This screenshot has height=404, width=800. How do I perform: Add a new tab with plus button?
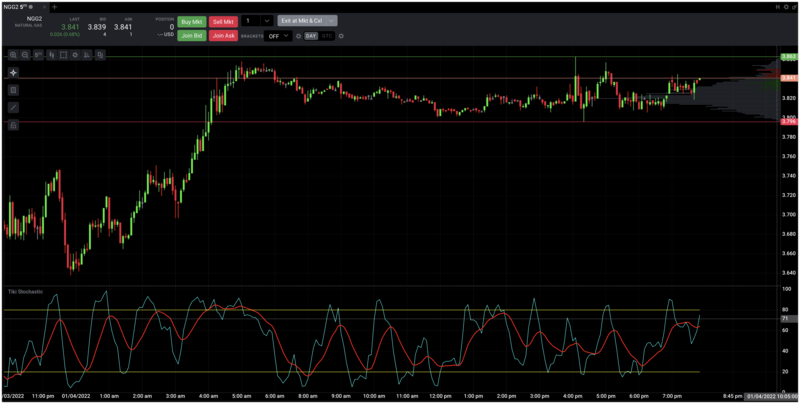(55, 7)
